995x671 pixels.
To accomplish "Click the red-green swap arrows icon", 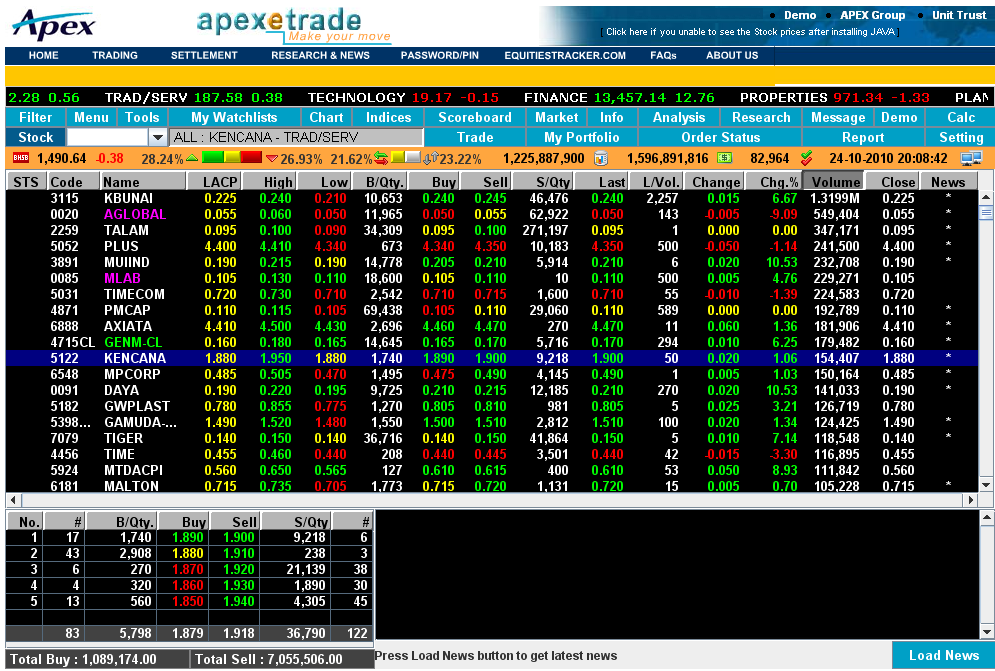I will coord(380,158).
